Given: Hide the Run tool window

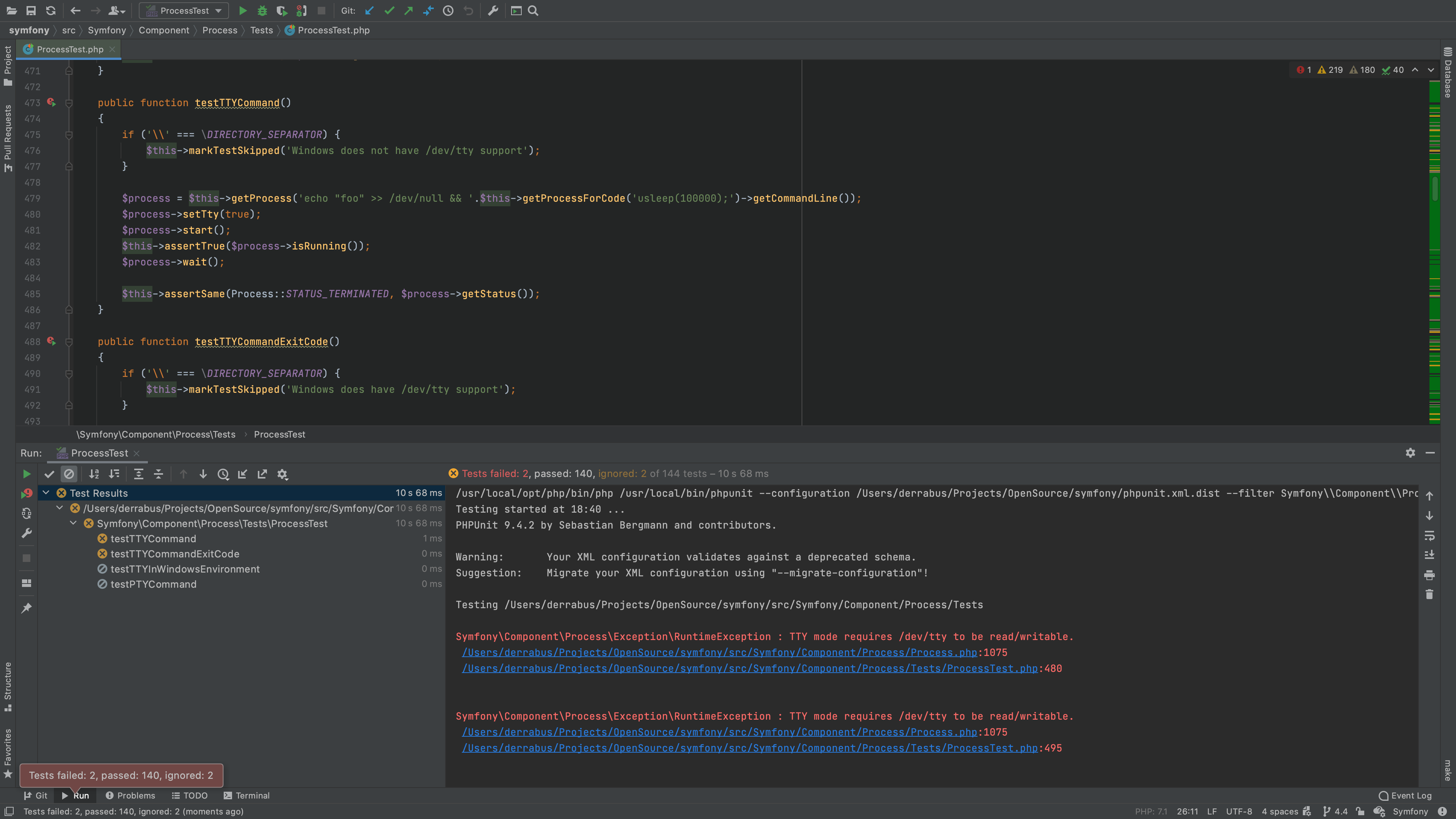Looking at the screenshot, I should click(1430, 453).
